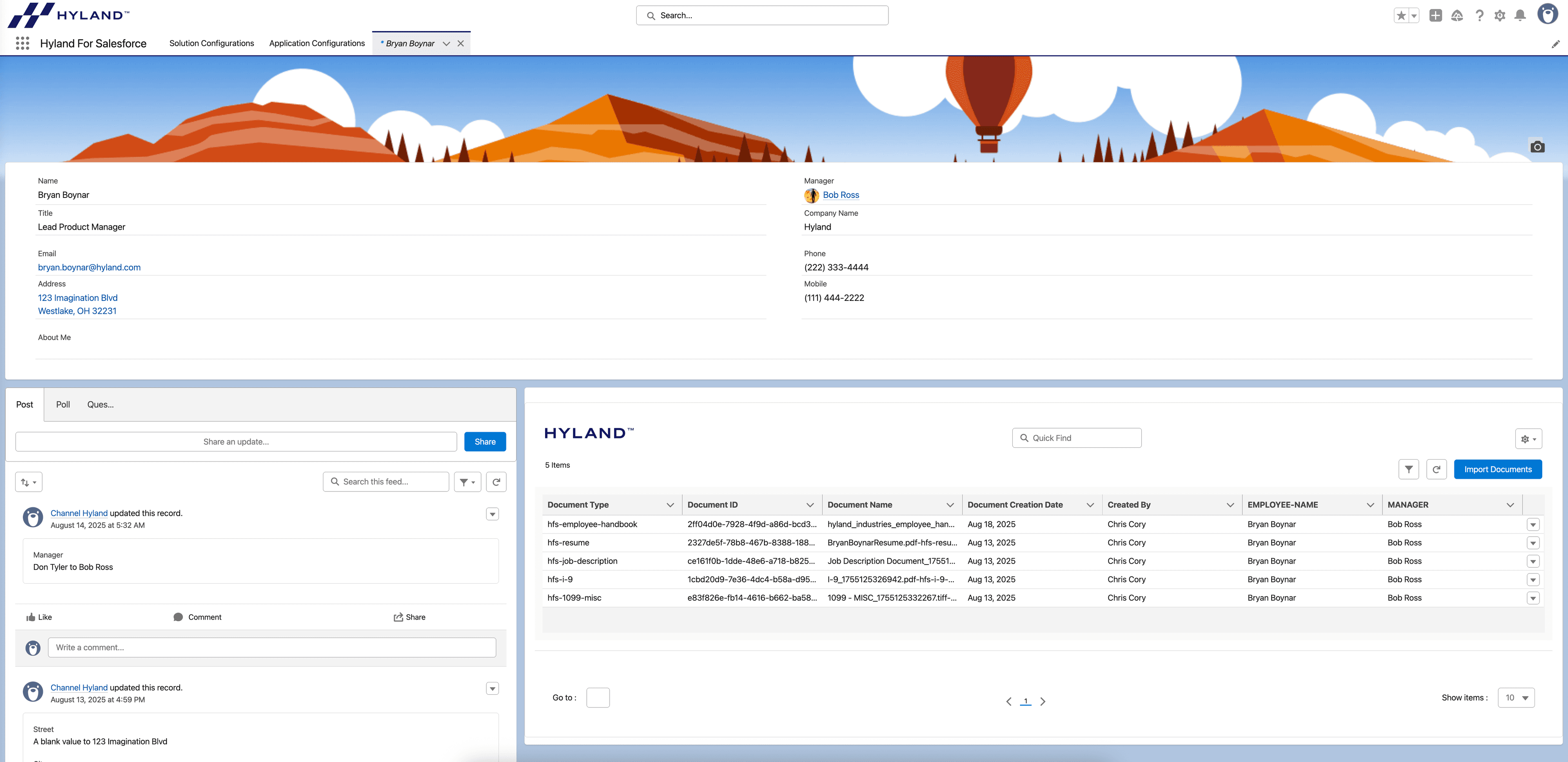Open row actions for hfs-job-description
The width and height of the screenshot is (1568, 762).
(x=1533, y=561)
